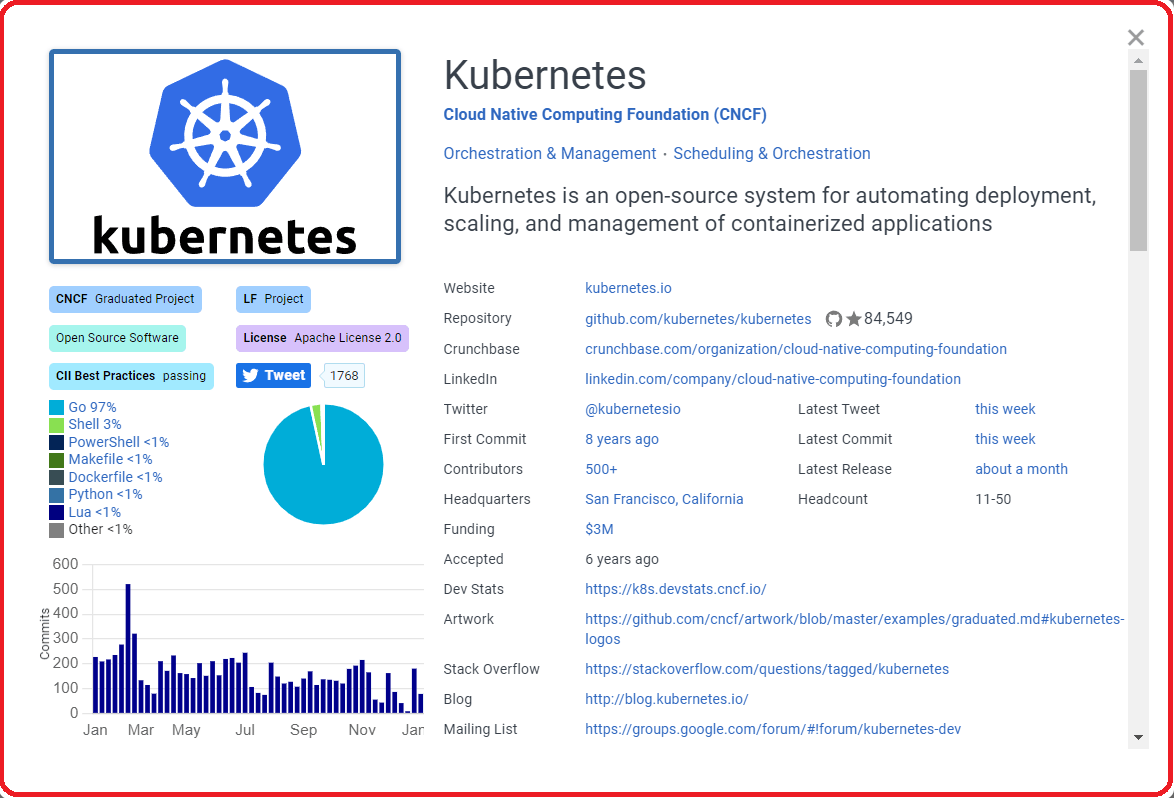Image resolution: width=1174 pixels, height=798 pixels.
Task: Click the Dockerfile legend color square
Action: click(56, 477)
